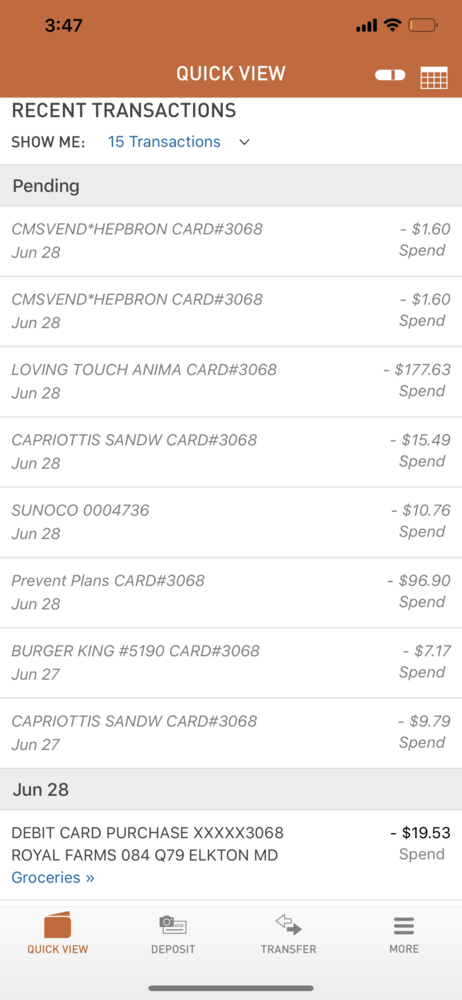Tap the Deposit camera check icon
Viewport: 462px width, 1000px height.
172,925
